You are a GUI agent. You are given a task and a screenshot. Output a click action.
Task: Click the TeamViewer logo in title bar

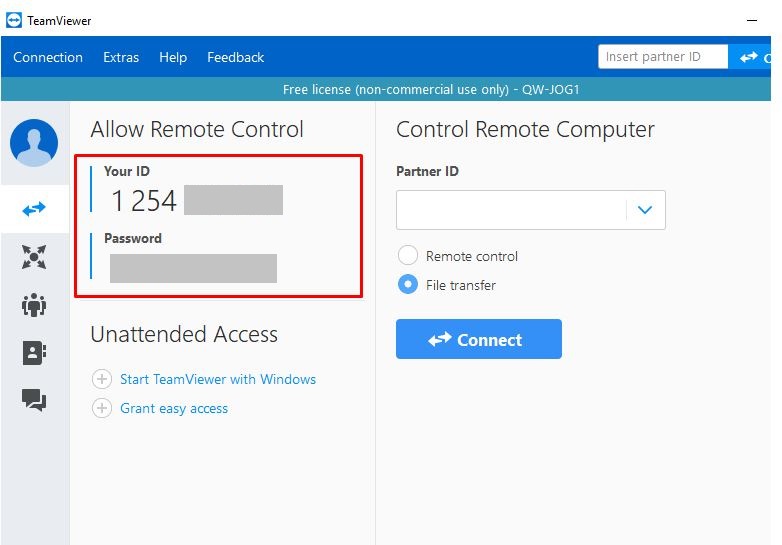click(x=14, y=20)
